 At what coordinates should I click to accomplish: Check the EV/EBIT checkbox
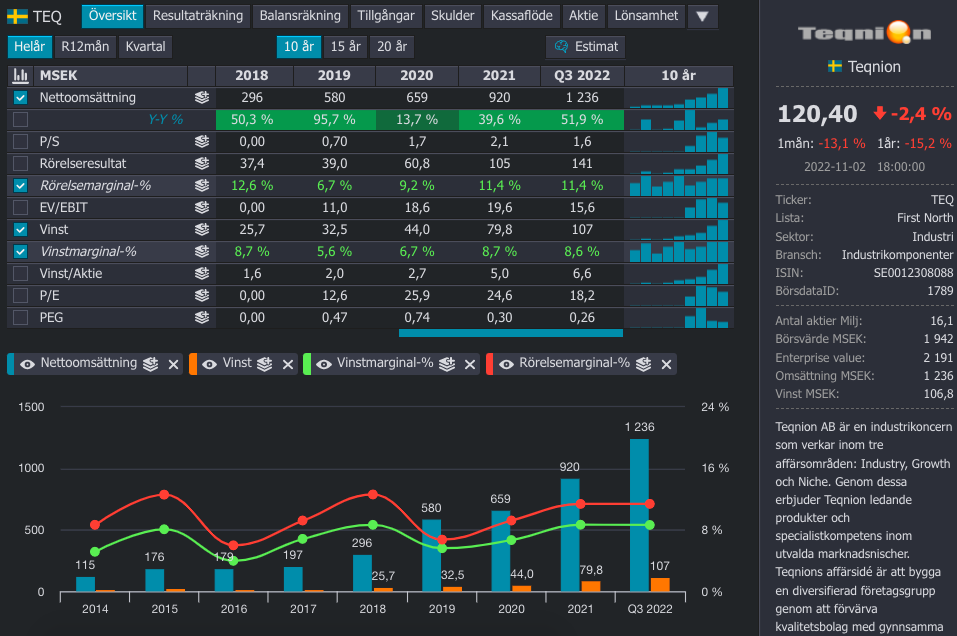click(21, 208)
